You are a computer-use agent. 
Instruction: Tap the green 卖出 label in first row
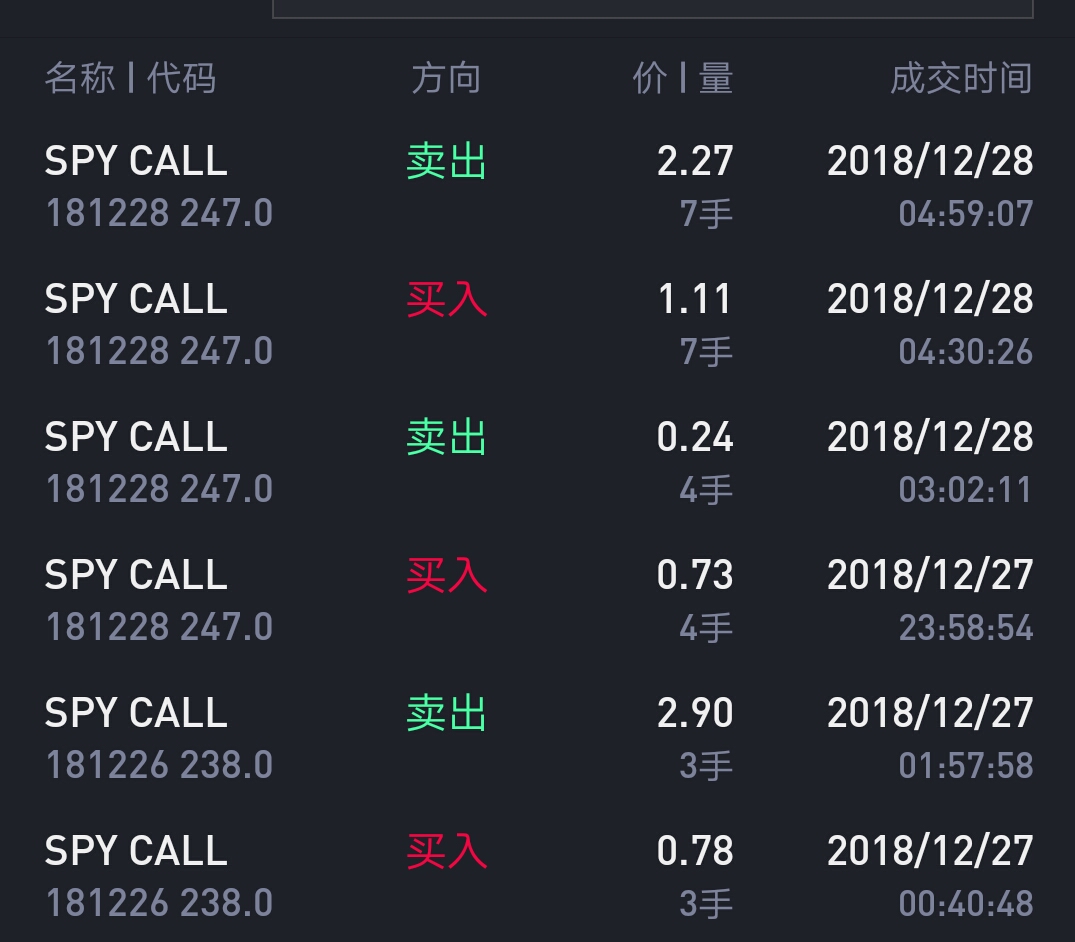(x=446, y=161)
